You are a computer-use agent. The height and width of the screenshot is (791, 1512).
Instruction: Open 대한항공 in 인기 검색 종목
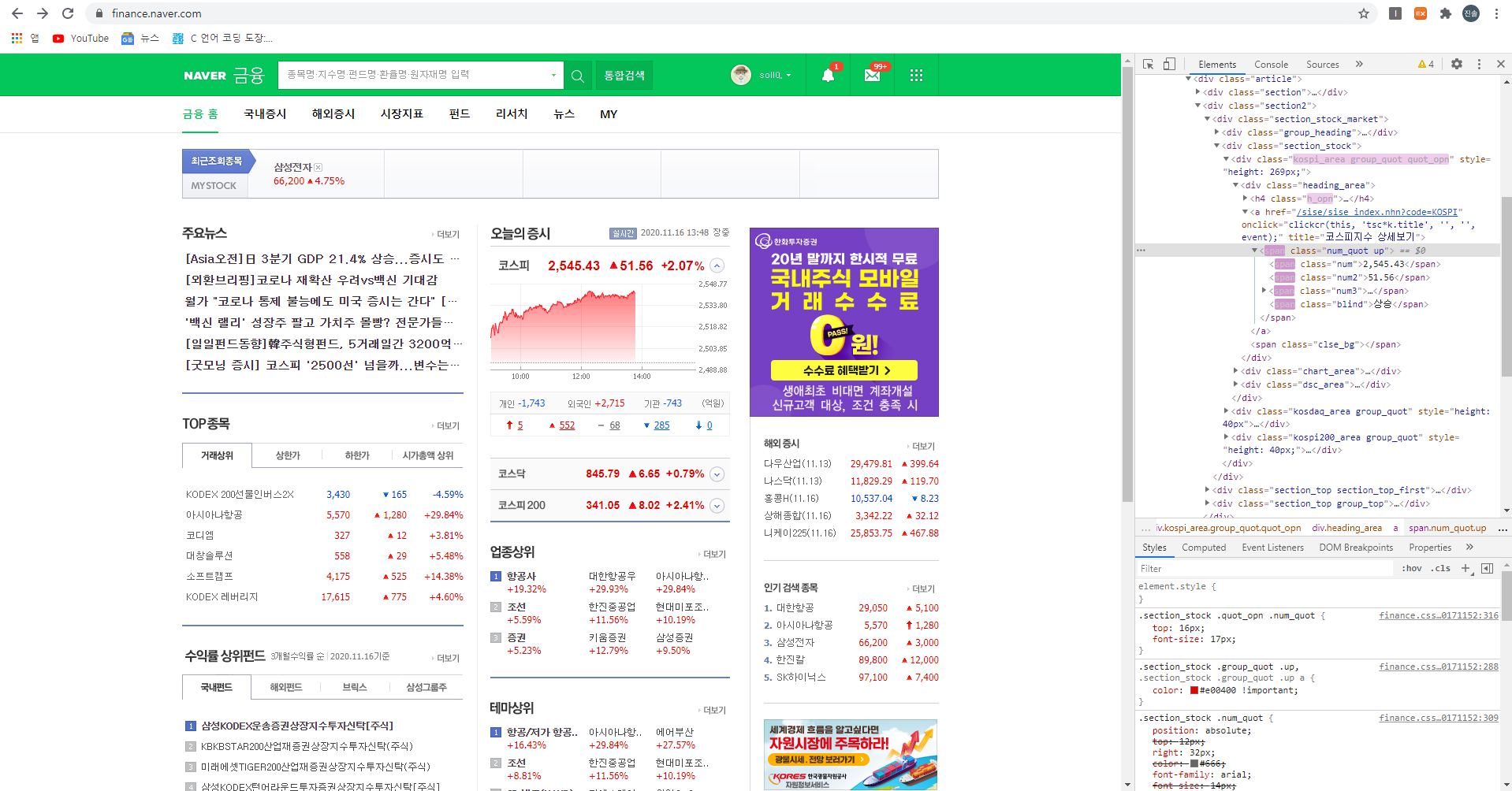coord(795,608)
